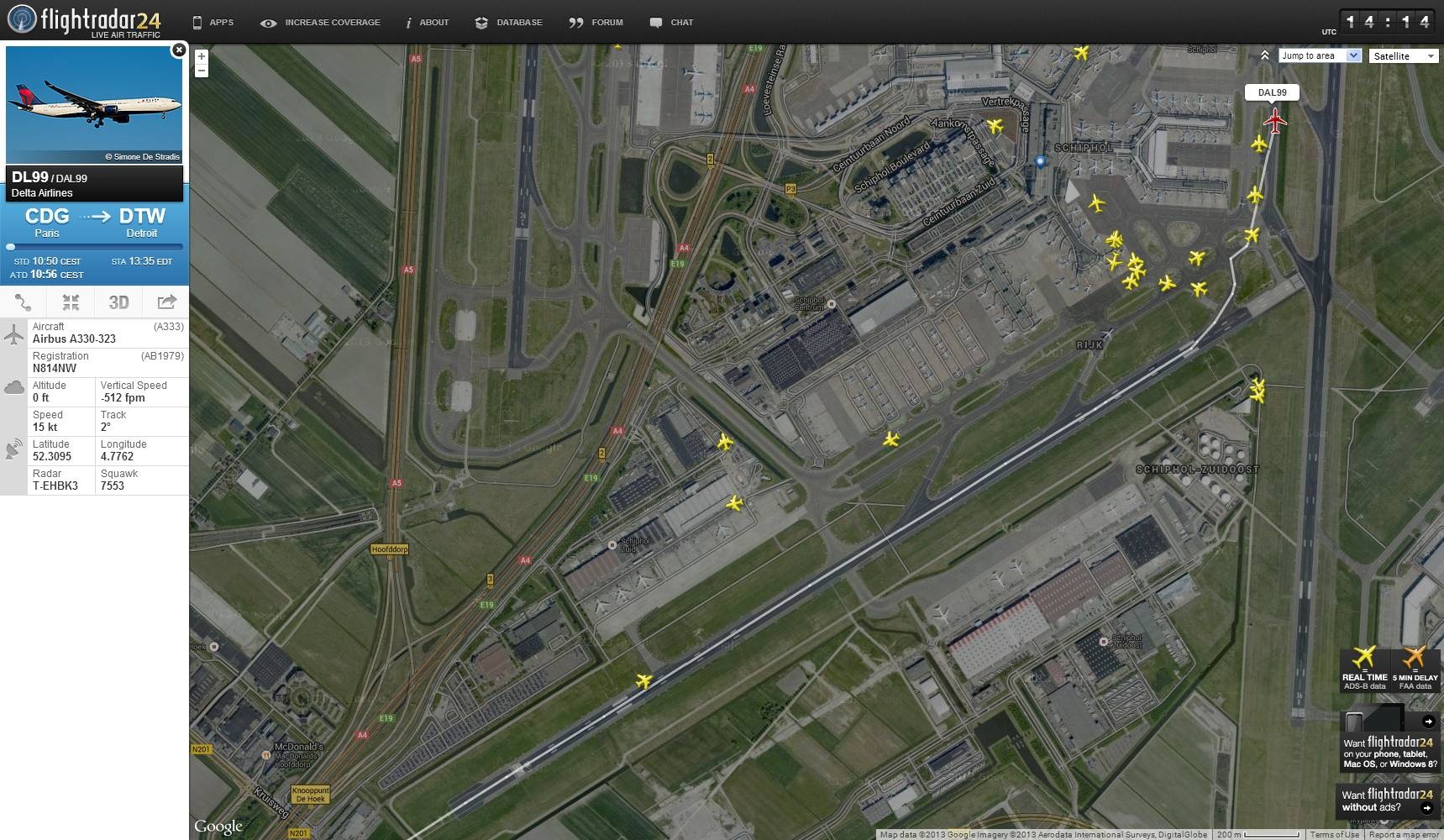Viewport: 1444px width, 840px height.
Task: Click the follow aircraft arrows icon
Action: click(71, 302)
